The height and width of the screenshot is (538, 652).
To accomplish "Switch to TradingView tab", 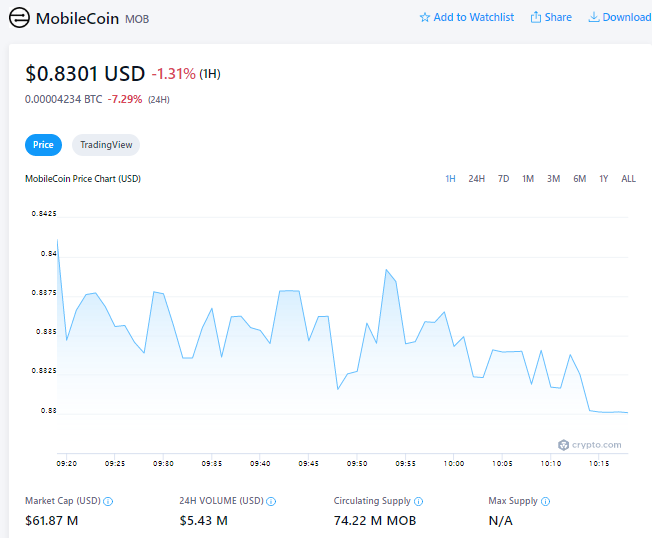I will click(x=106, y=145).
